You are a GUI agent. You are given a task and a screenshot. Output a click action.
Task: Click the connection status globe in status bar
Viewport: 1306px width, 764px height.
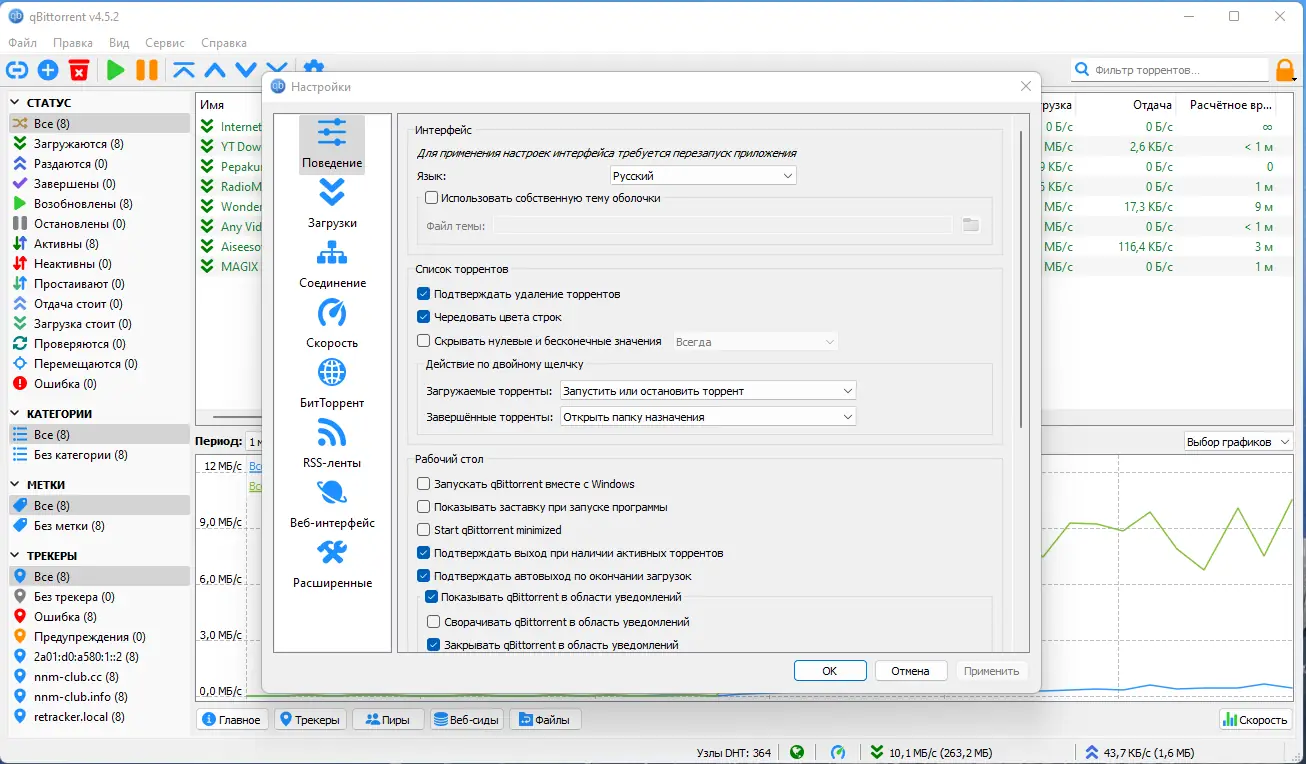coord(797,752)
